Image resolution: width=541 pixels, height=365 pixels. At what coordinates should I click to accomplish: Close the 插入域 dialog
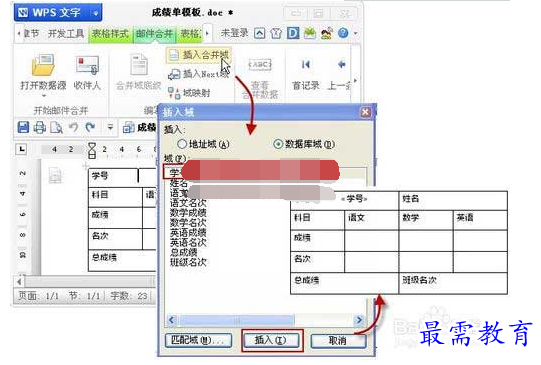365,112
